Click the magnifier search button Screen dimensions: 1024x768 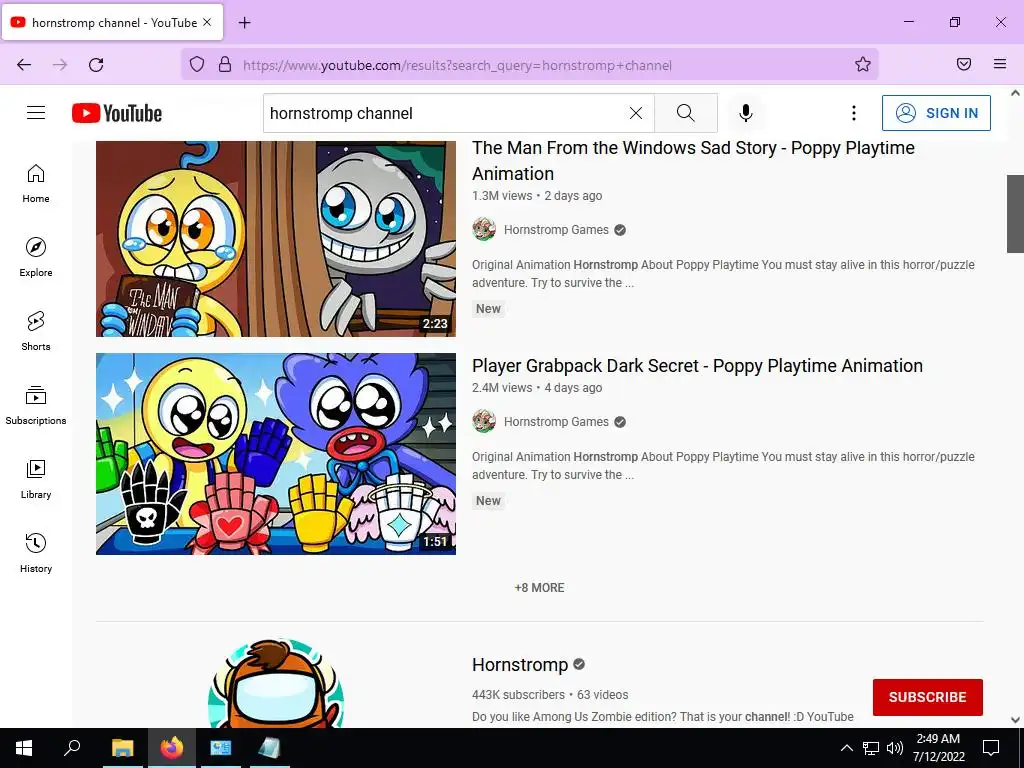685,113
